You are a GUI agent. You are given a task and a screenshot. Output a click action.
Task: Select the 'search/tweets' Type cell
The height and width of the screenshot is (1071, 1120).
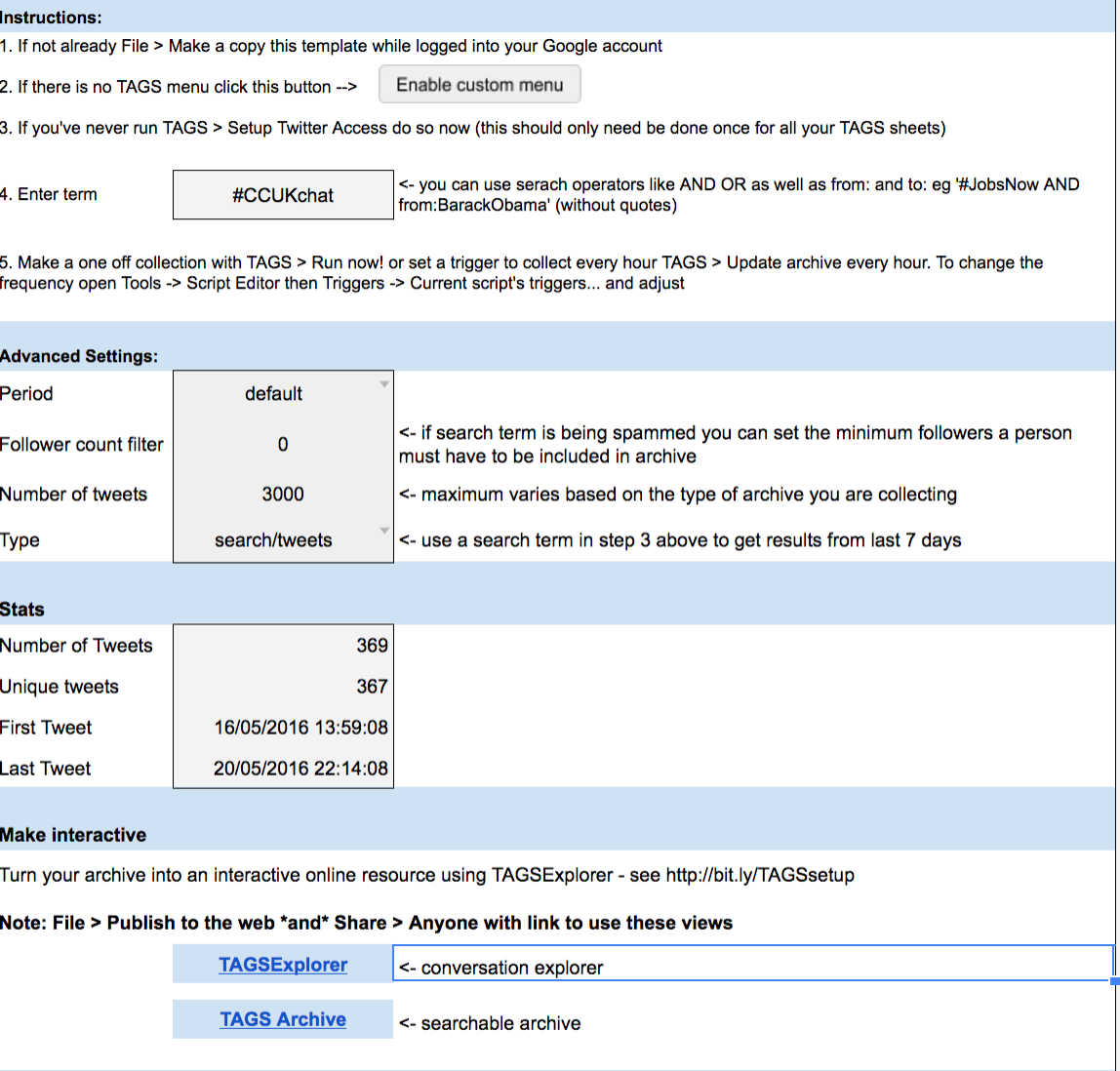tap(283, 539)
